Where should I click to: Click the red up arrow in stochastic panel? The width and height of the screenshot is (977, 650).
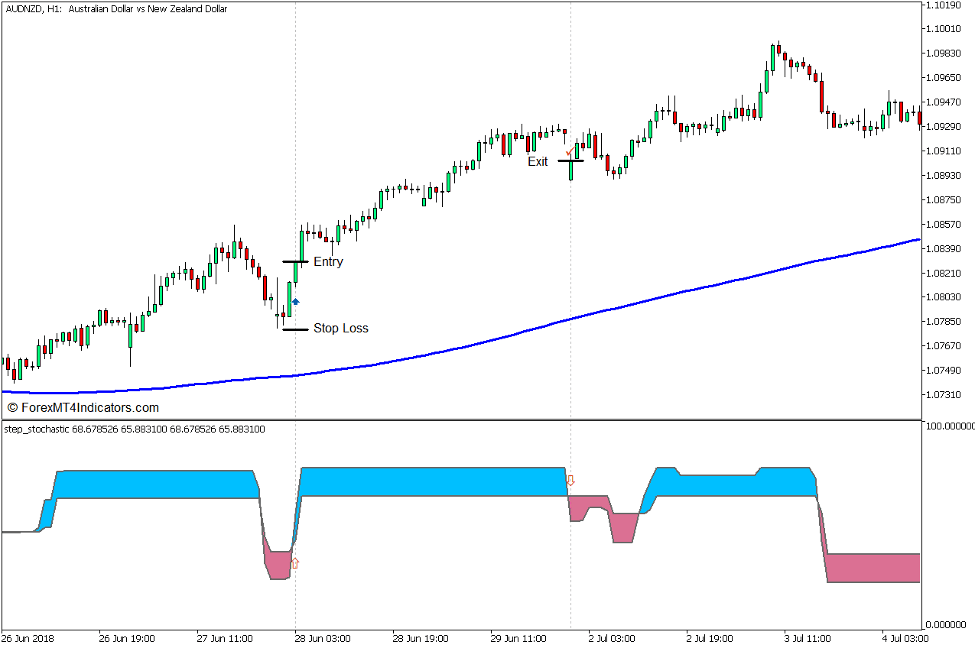coord(295,563)
